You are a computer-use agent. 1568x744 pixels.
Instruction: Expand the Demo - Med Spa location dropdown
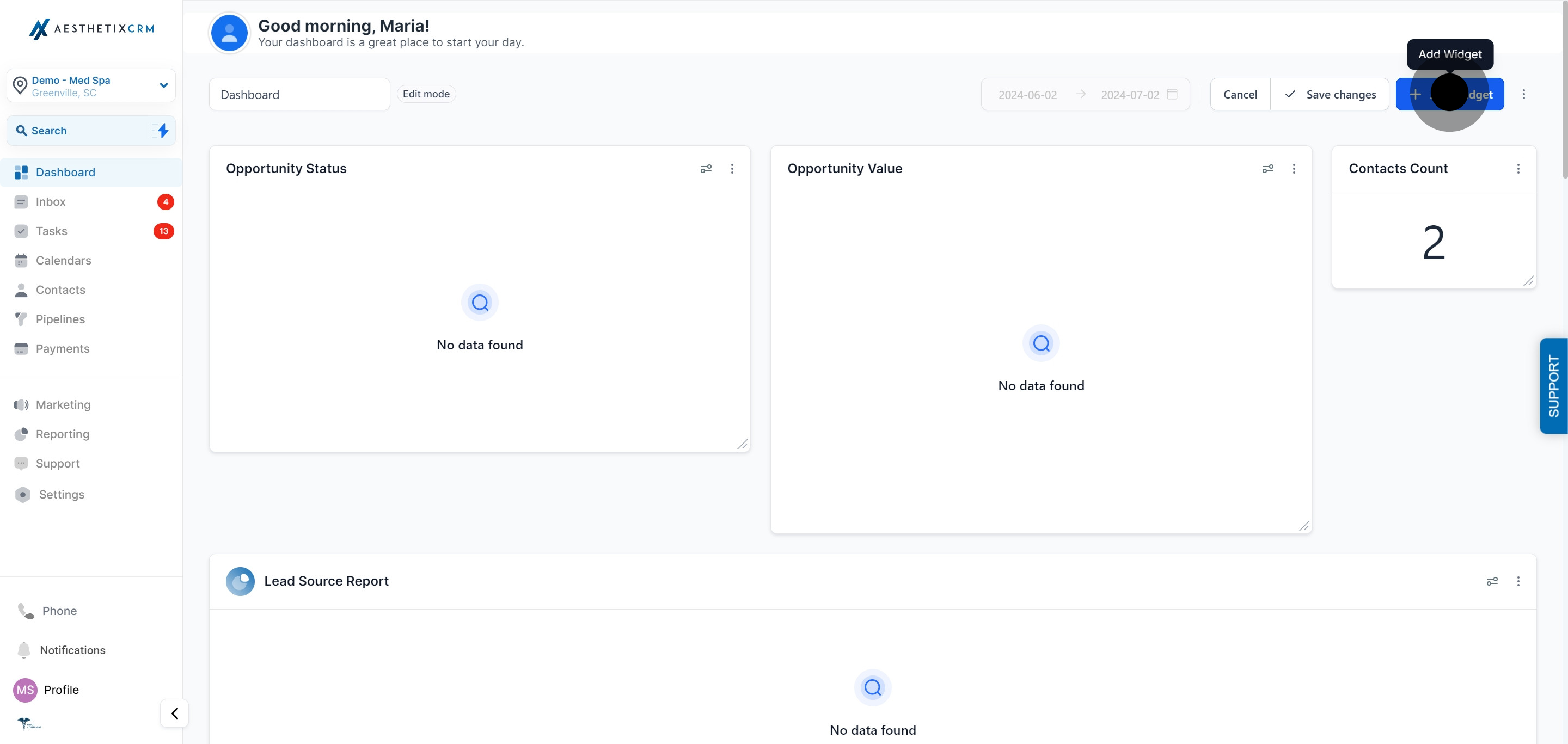(163, 85)
